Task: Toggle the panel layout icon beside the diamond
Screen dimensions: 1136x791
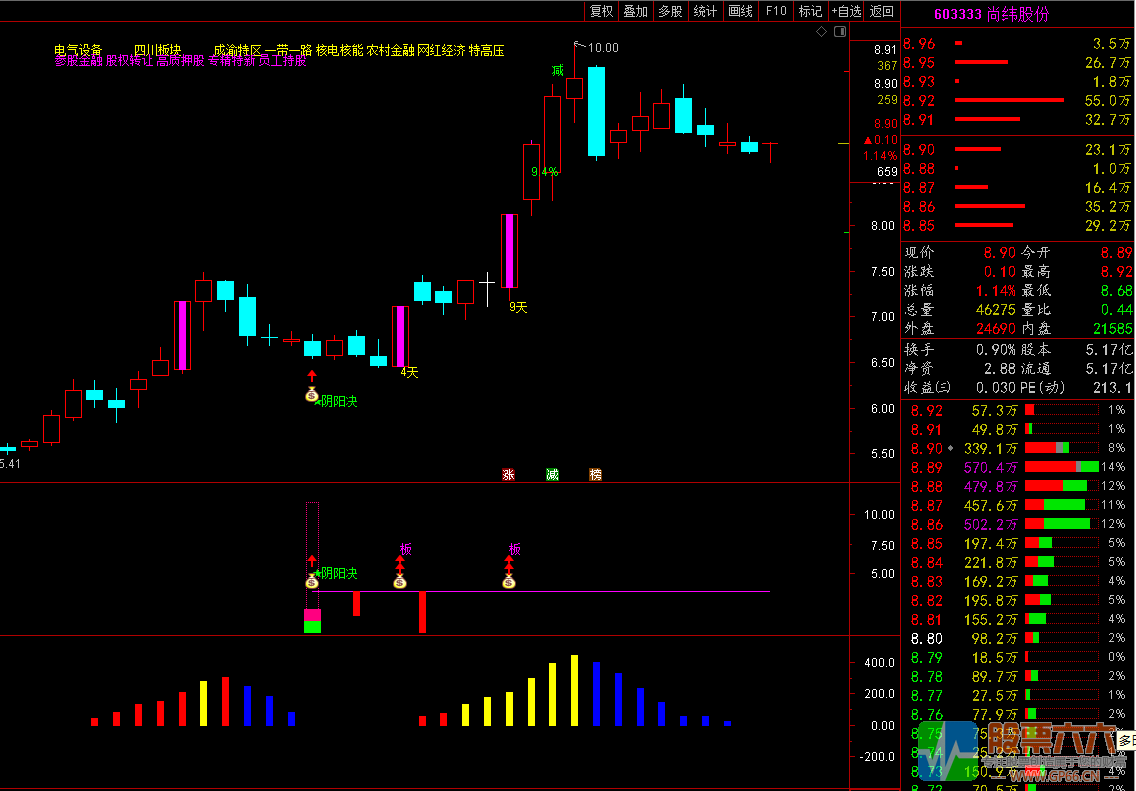Action: click(837, 32)
